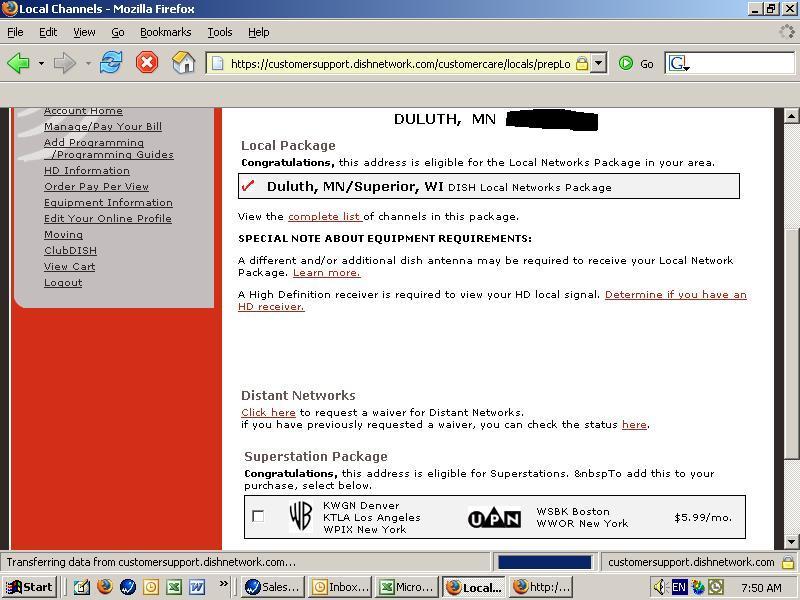Open the Order Pay Per View link

coord(96,186)
